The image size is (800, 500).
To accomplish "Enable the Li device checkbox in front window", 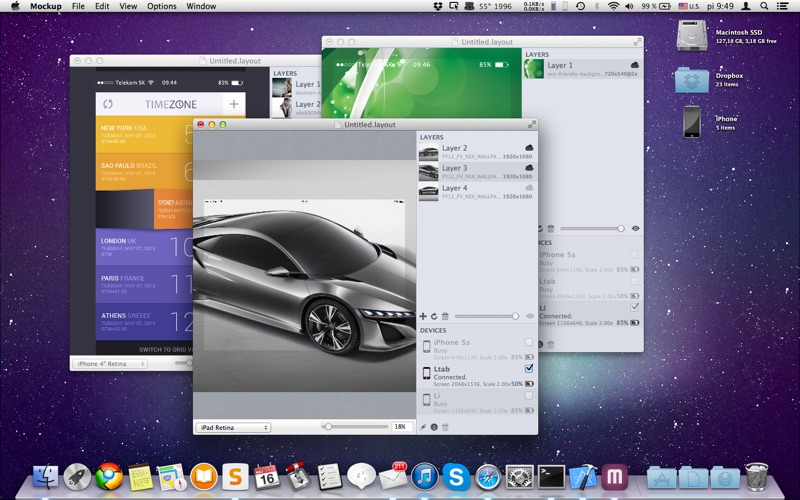I will 529,395.
